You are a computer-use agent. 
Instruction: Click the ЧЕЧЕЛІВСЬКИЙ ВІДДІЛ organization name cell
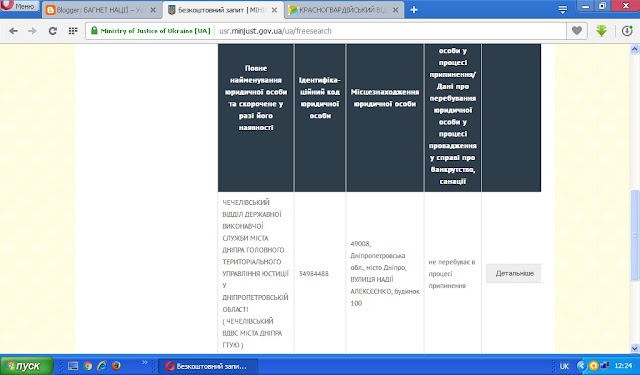point(256,273)
